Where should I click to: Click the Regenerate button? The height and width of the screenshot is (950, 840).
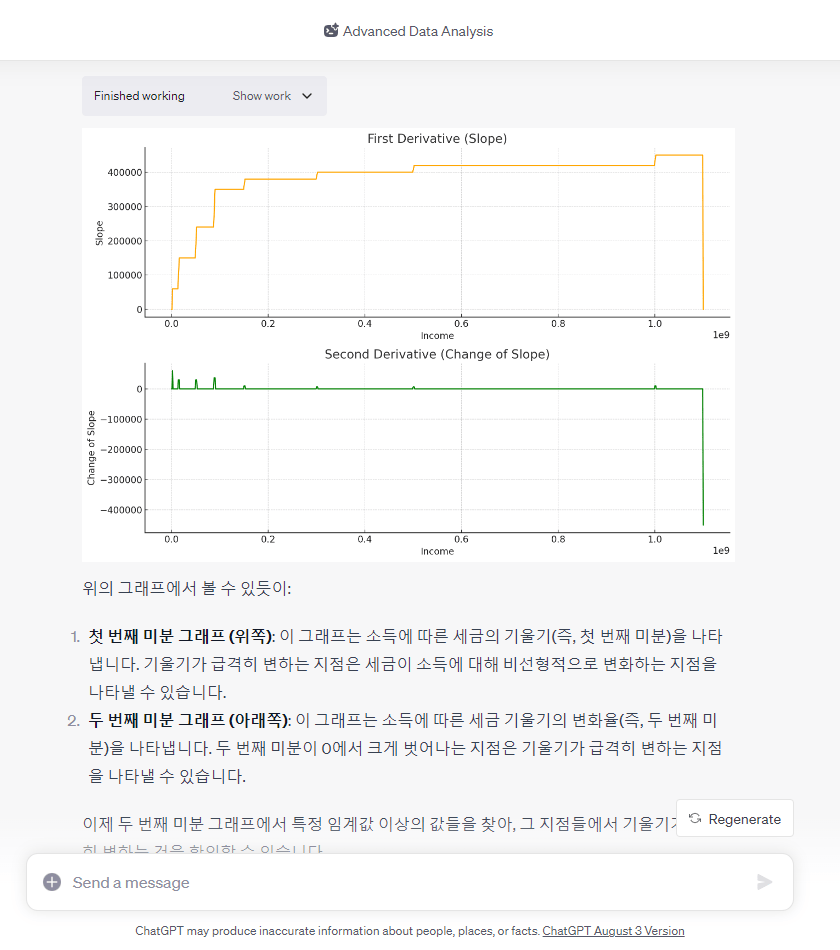[735, 819]
